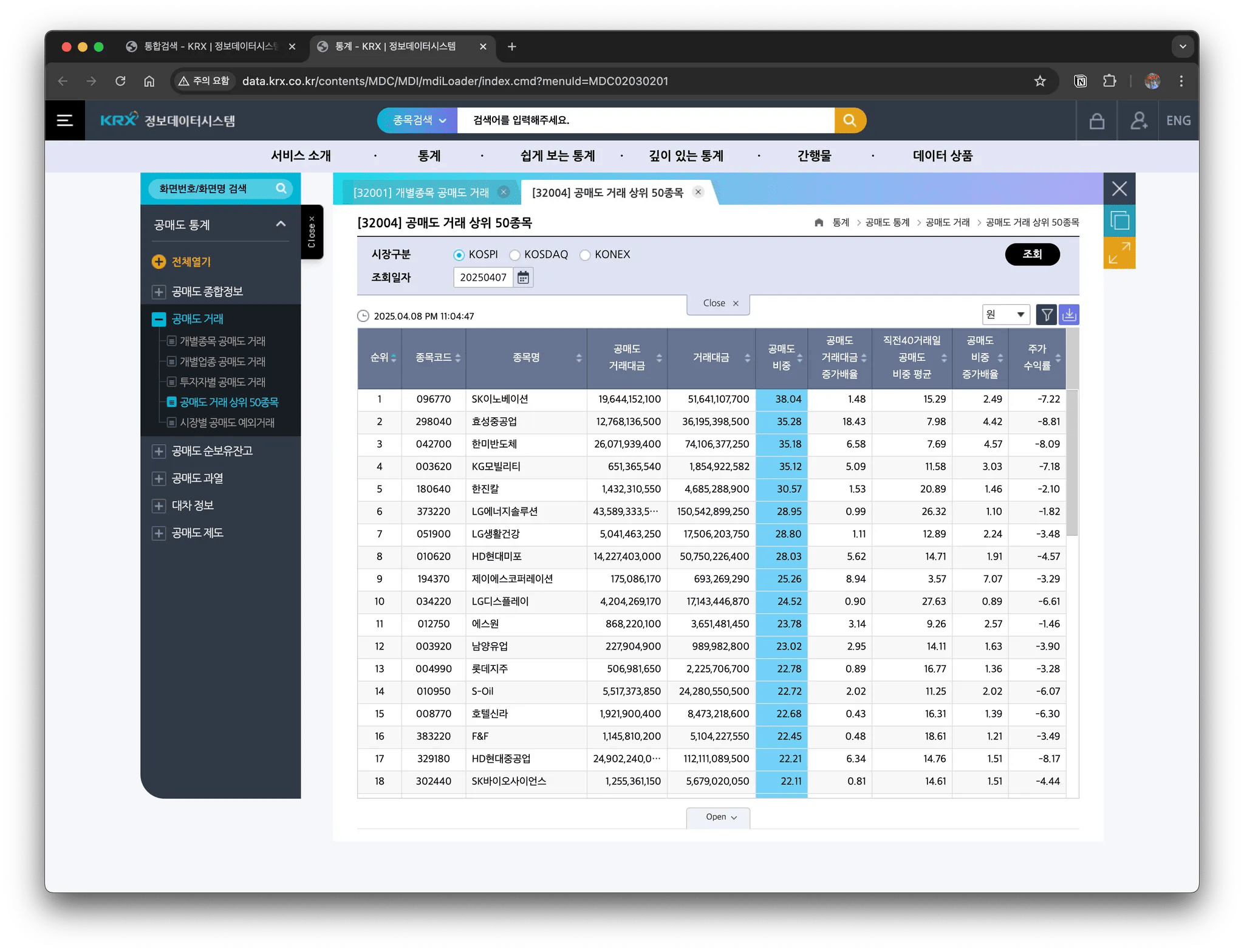Click the orange search magnifier button

tap(850, 120)
